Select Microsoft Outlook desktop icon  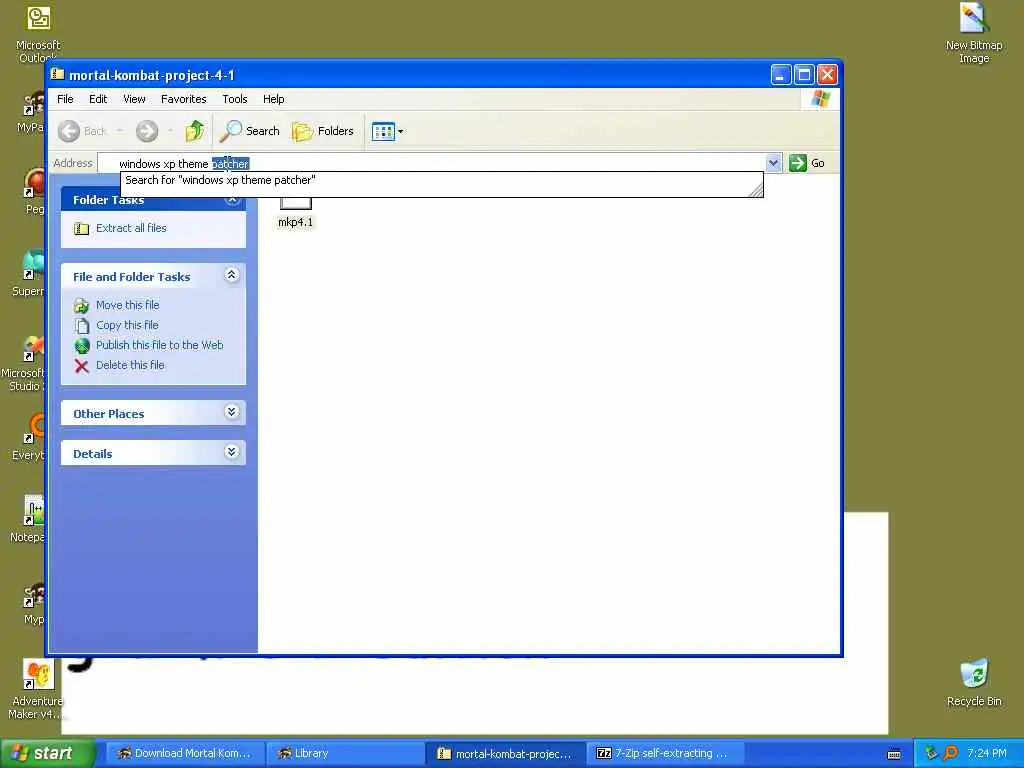pos(38,33)
